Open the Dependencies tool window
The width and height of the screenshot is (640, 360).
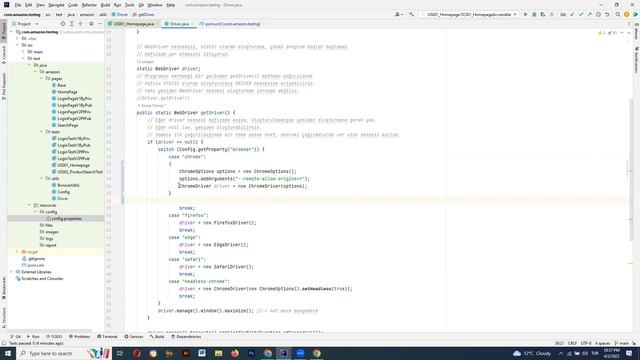186,336
